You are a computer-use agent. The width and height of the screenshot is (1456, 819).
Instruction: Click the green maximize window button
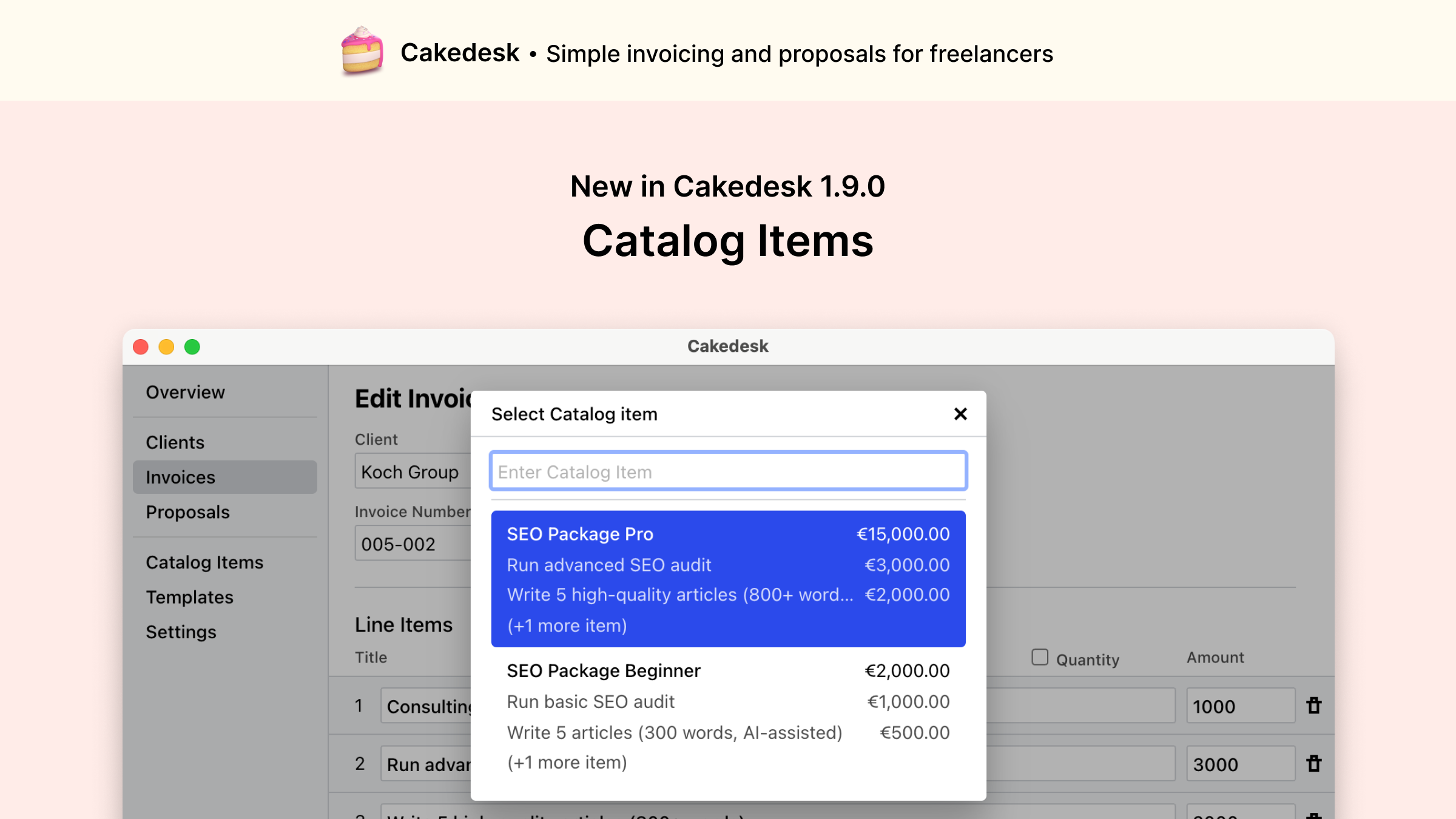pos(192,347)
